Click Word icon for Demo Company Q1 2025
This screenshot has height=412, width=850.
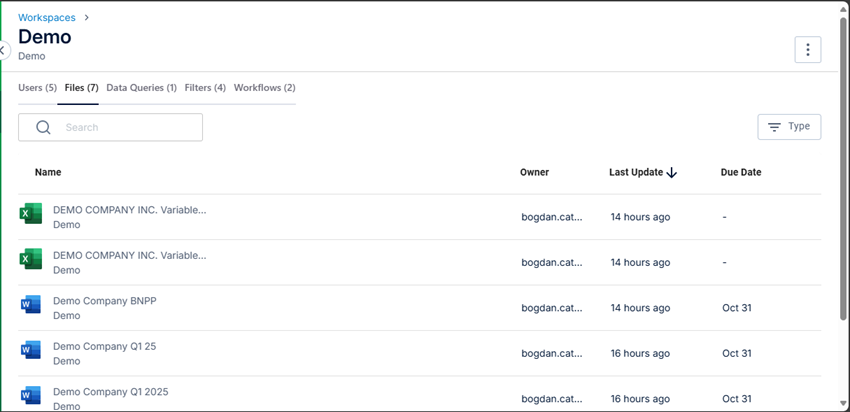30,395
